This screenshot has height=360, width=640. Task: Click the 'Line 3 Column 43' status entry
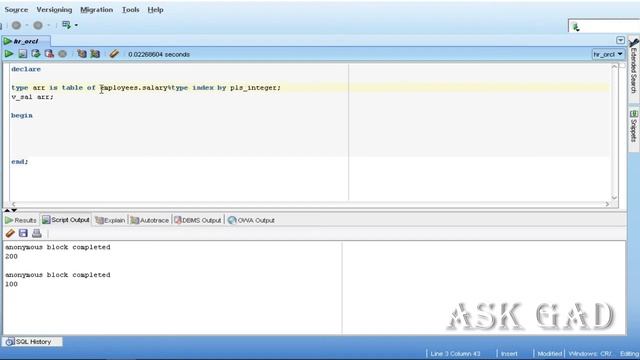point(455,353)
